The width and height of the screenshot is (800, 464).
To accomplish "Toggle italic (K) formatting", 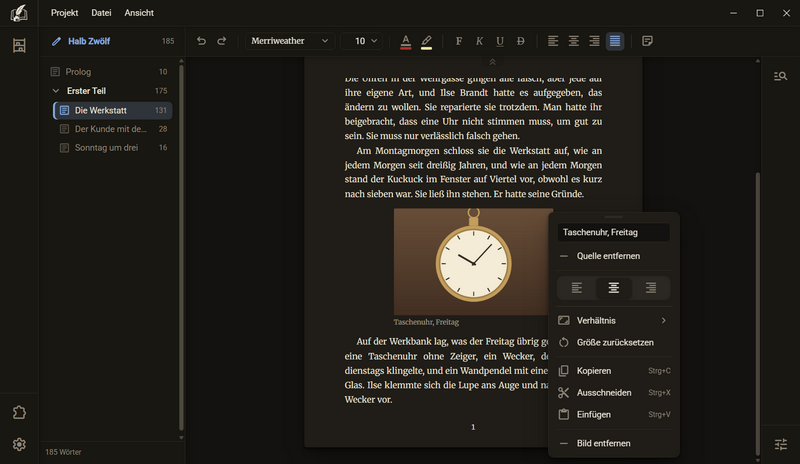I will 479,41.
